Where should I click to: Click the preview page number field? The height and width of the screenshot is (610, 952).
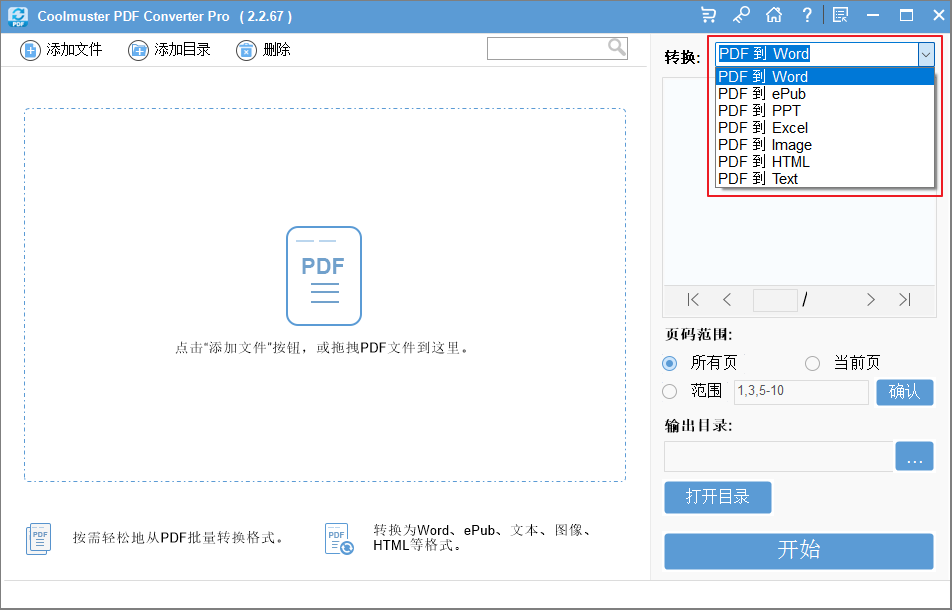pyautogui.click(x=775, y=300)
